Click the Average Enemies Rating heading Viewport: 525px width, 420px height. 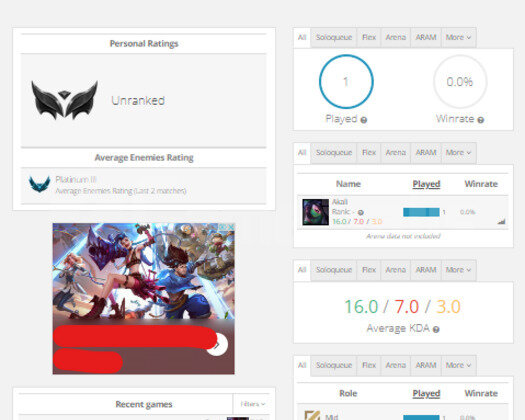[x=144, y=157]
